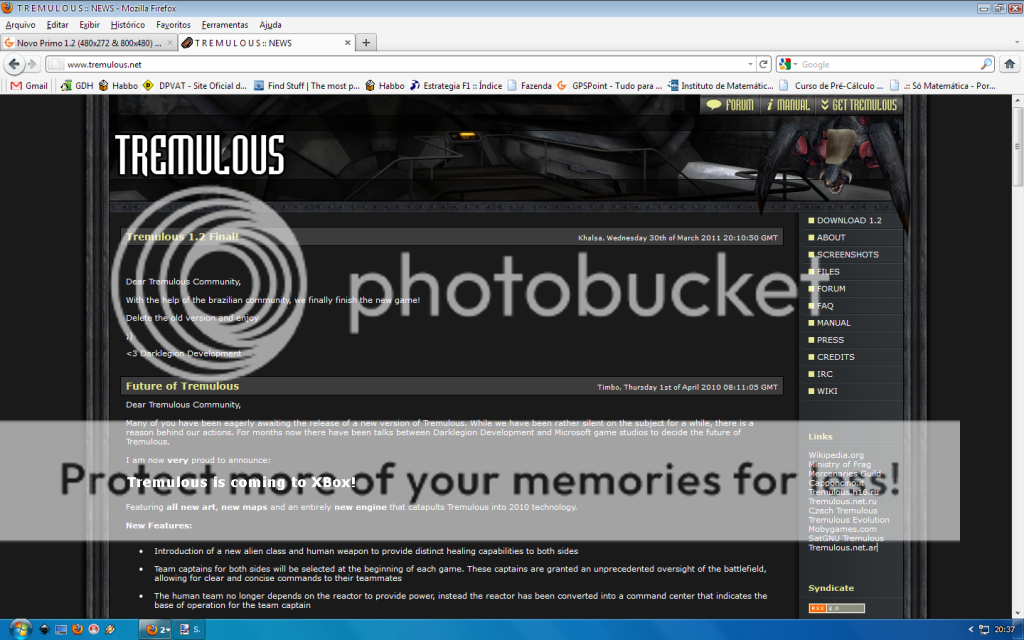Open the list all tabs dropdown
This screenshot has width=1024, height=640.
pos(1017,42)
